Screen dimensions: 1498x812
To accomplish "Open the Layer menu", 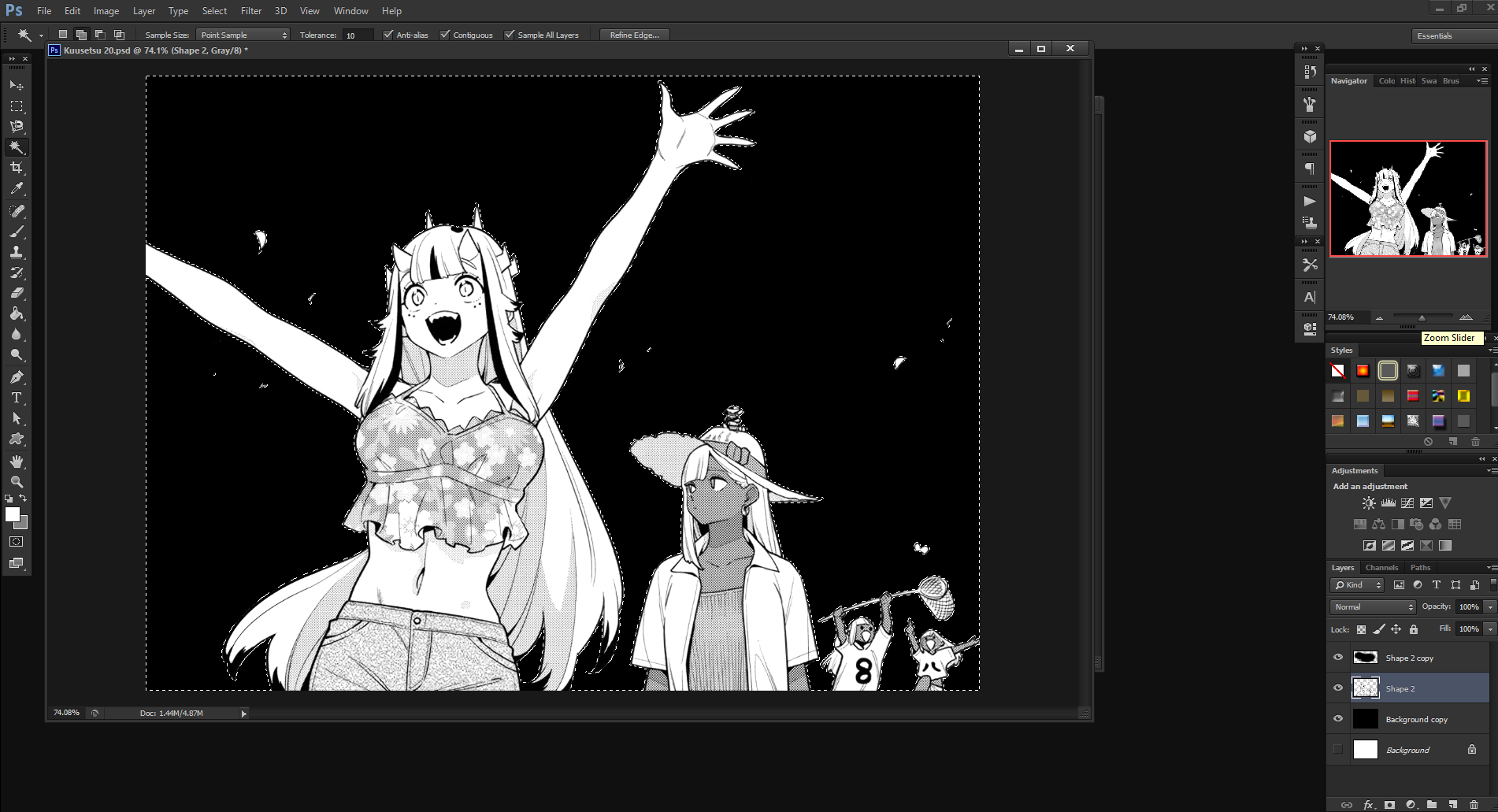I will point(144,11).
